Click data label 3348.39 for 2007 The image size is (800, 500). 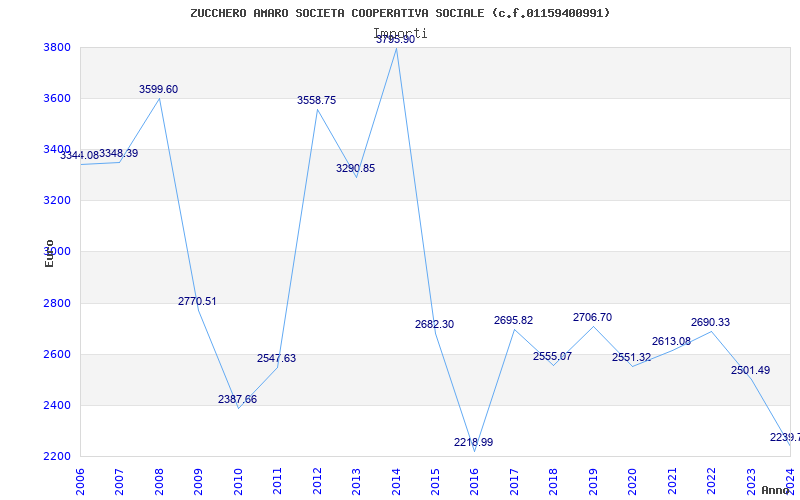click(x=118, y=153)
